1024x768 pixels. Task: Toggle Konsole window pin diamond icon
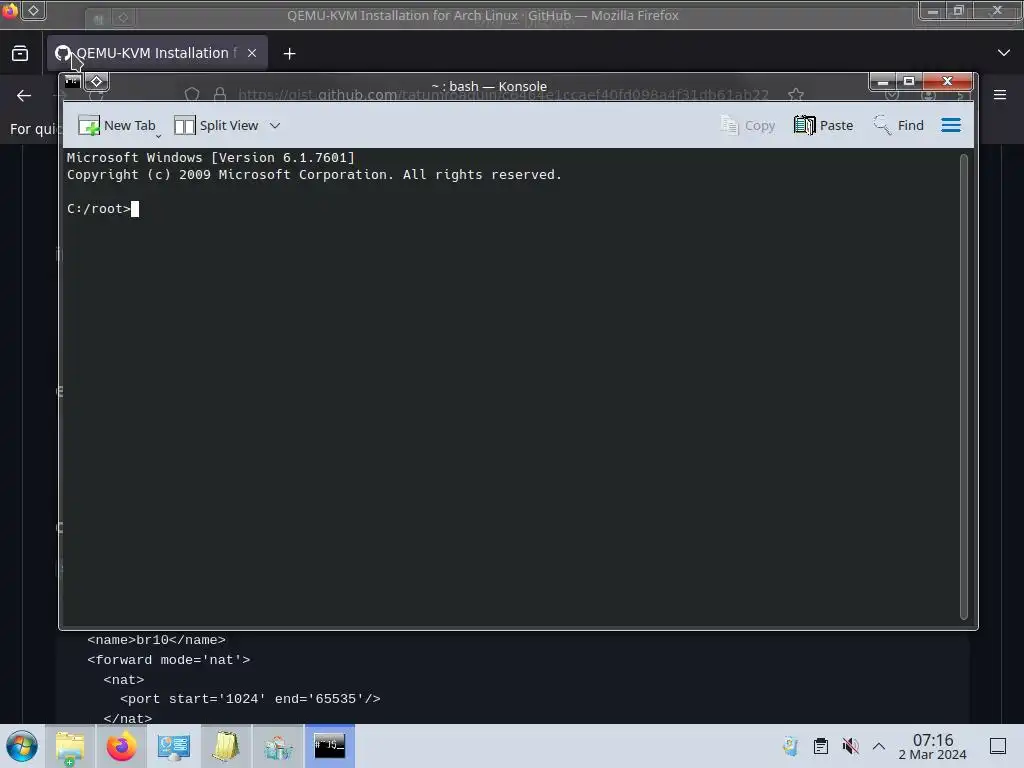click(x=96, y=82)
